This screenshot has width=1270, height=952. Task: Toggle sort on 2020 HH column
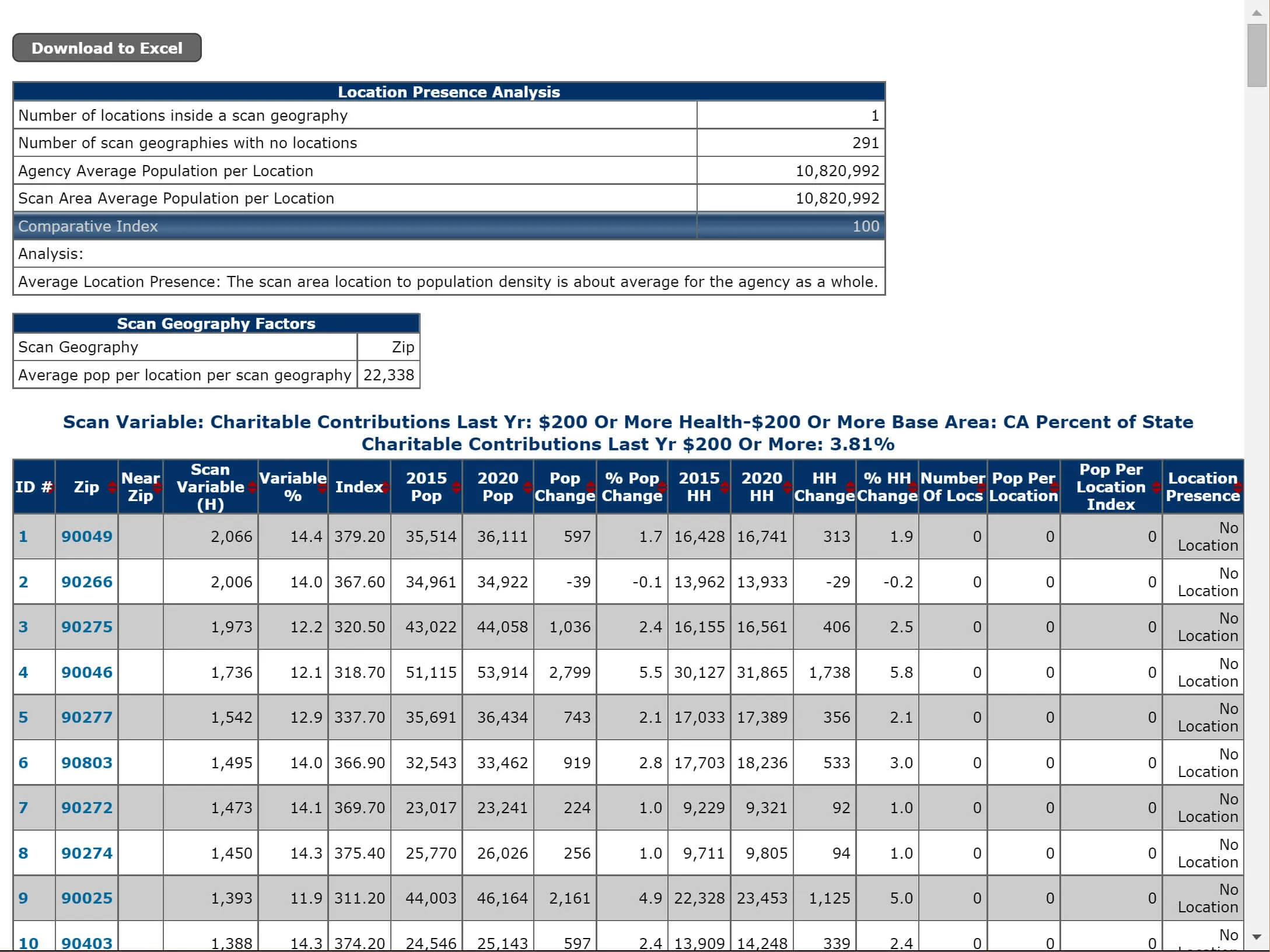click(x=786, y=487)
